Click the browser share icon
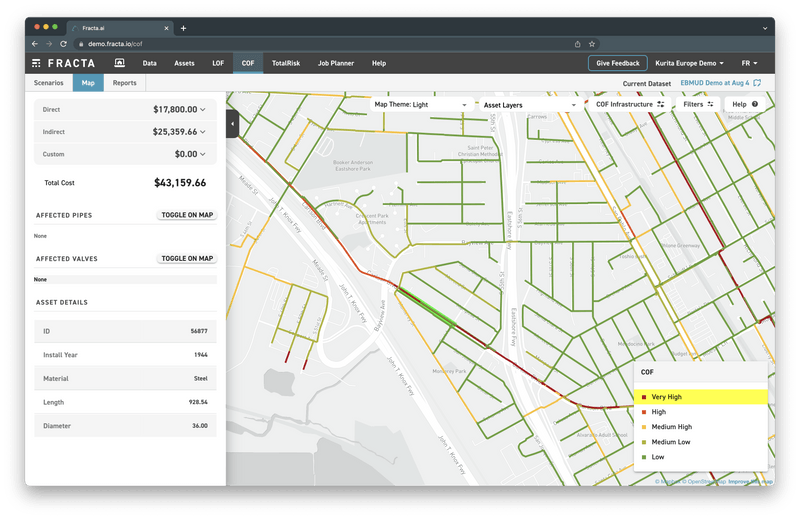The height and width of the screenshot is (519, 800). [577, 44]
